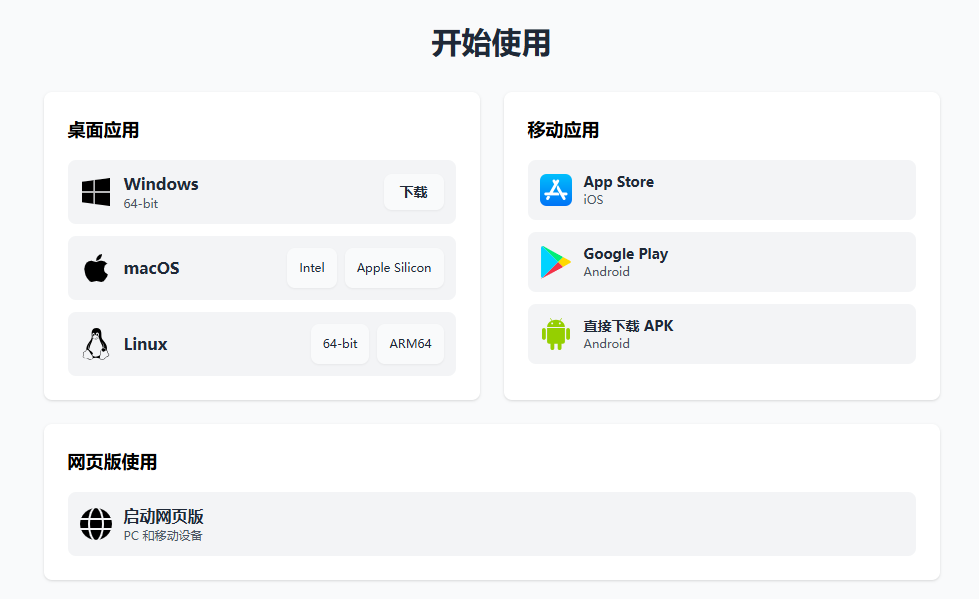Download the Intel build of macOS
The width and height of the screenshot is (979, 599).
click(311, 267)
